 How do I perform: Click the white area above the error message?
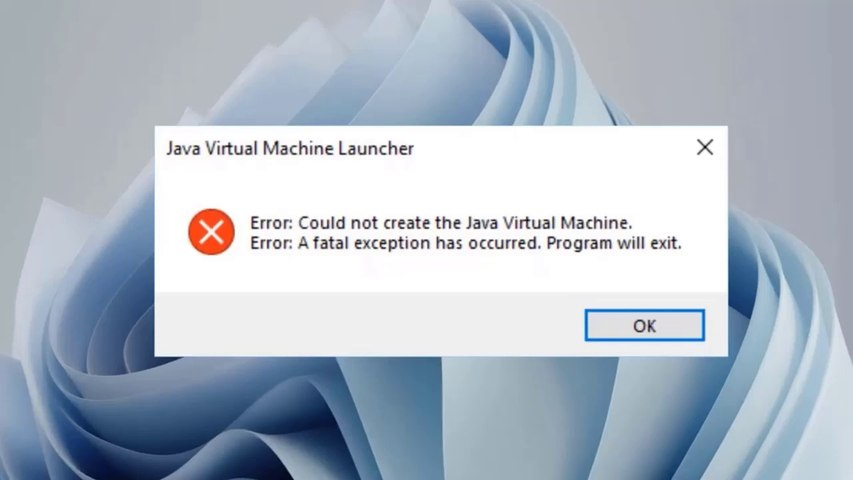coord(441,188)
